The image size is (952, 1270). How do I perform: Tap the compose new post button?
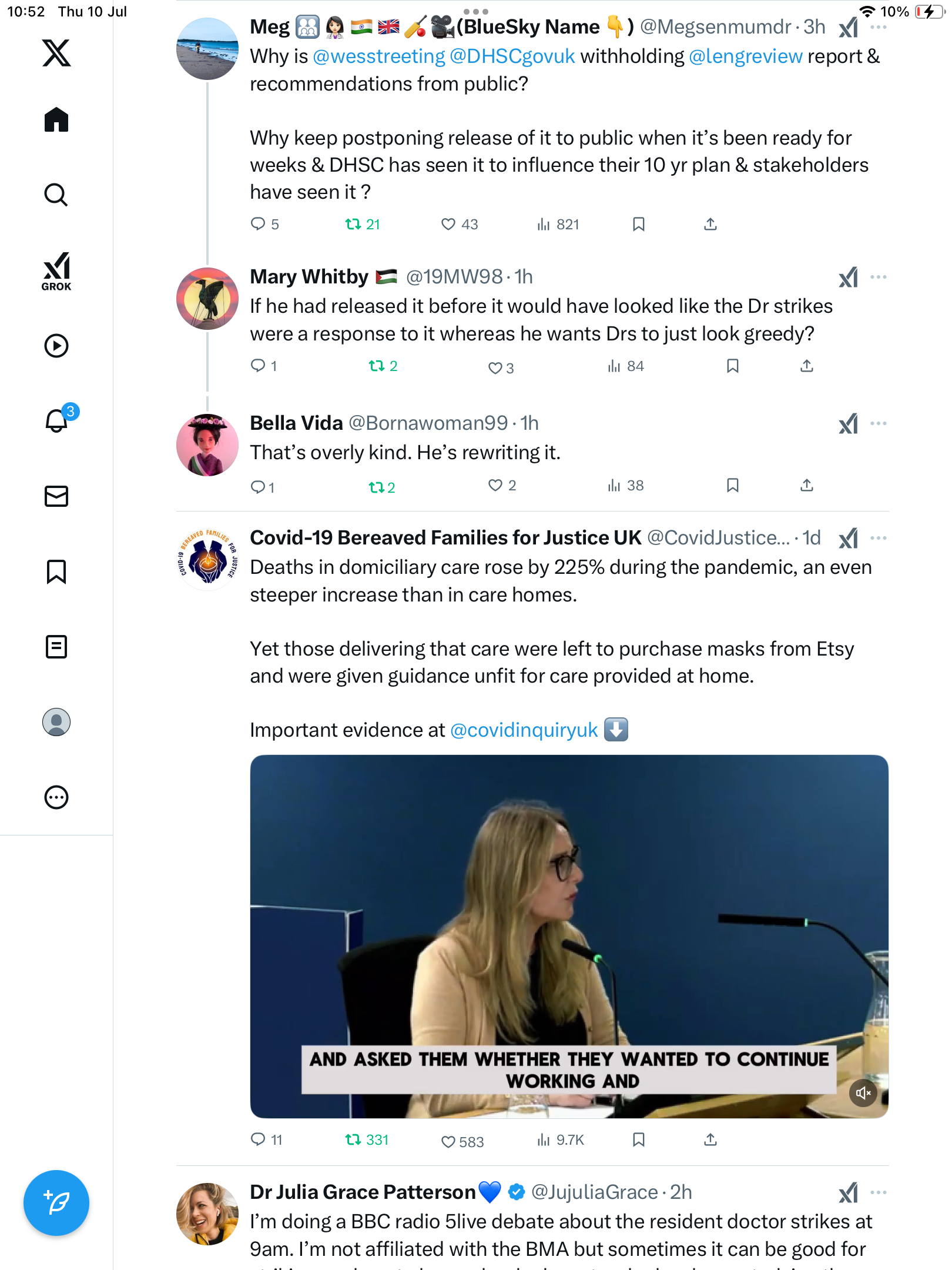click(x=56, y=1203)
